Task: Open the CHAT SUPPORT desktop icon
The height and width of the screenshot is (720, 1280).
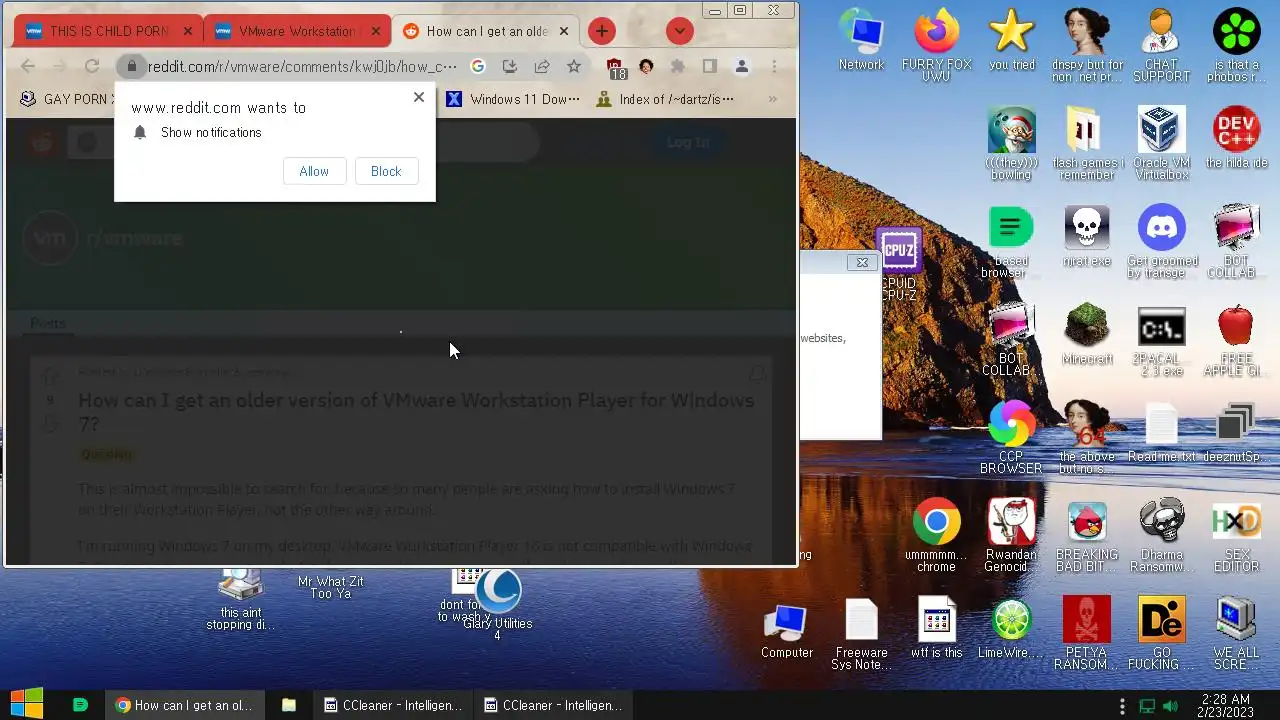Action: [x=1161, y=45]
